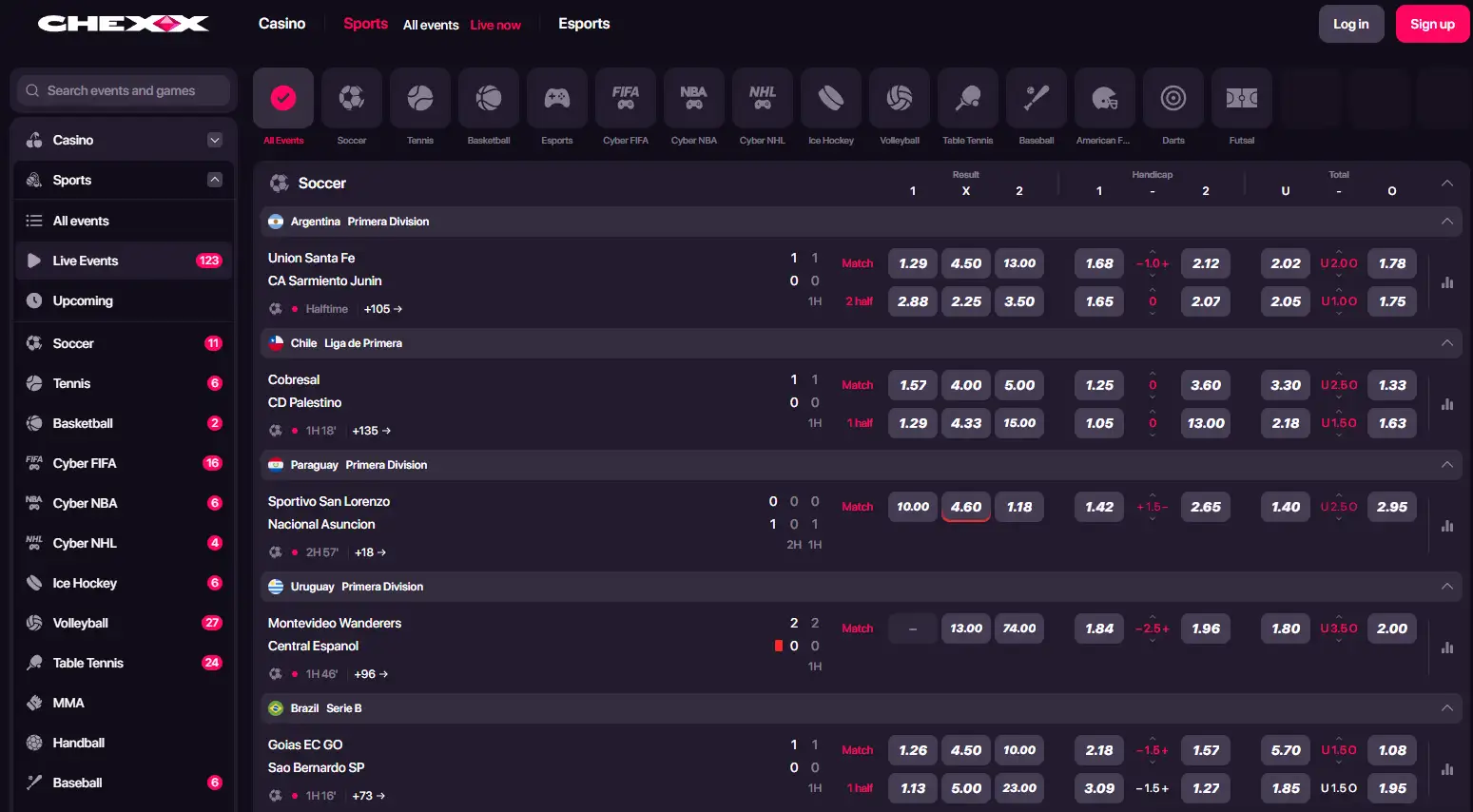Open MMA in the sidebar
The height and width of the screenshot is (812, 1473).
click(x=124, y=703)
